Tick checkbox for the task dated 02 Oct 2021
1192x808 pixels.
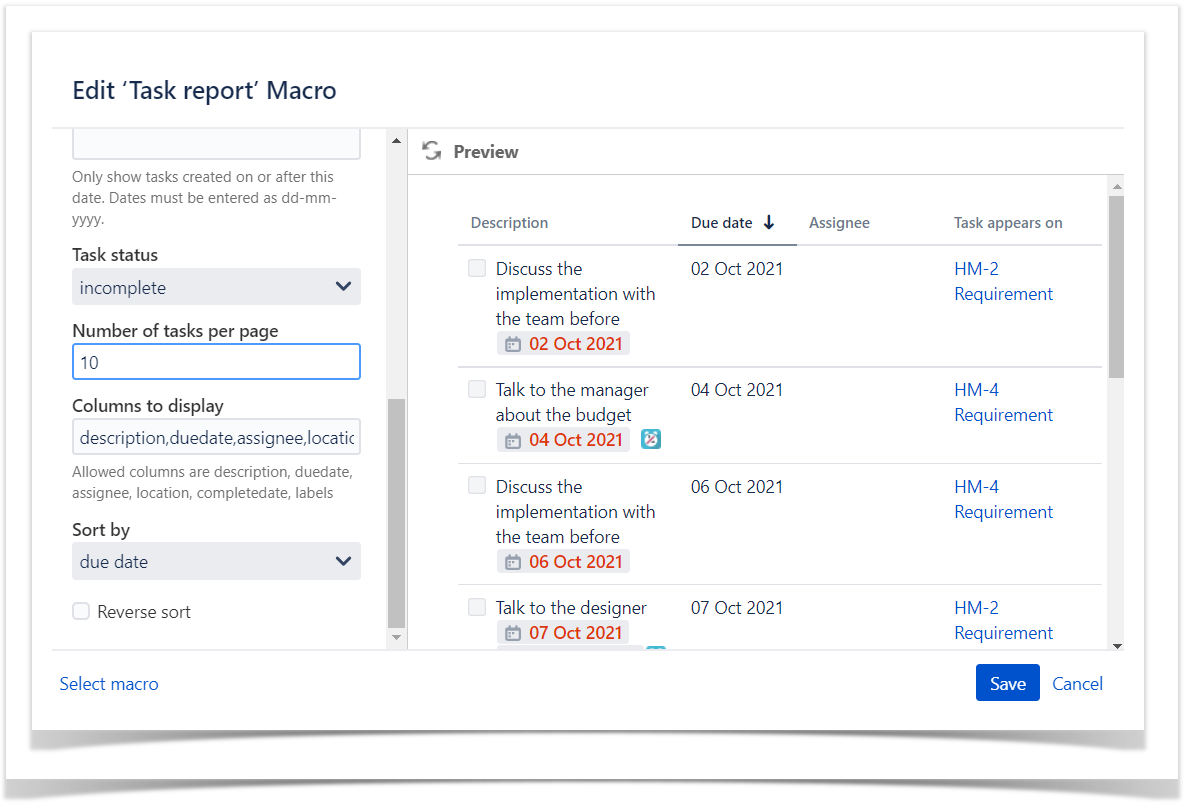pos(477,268)
